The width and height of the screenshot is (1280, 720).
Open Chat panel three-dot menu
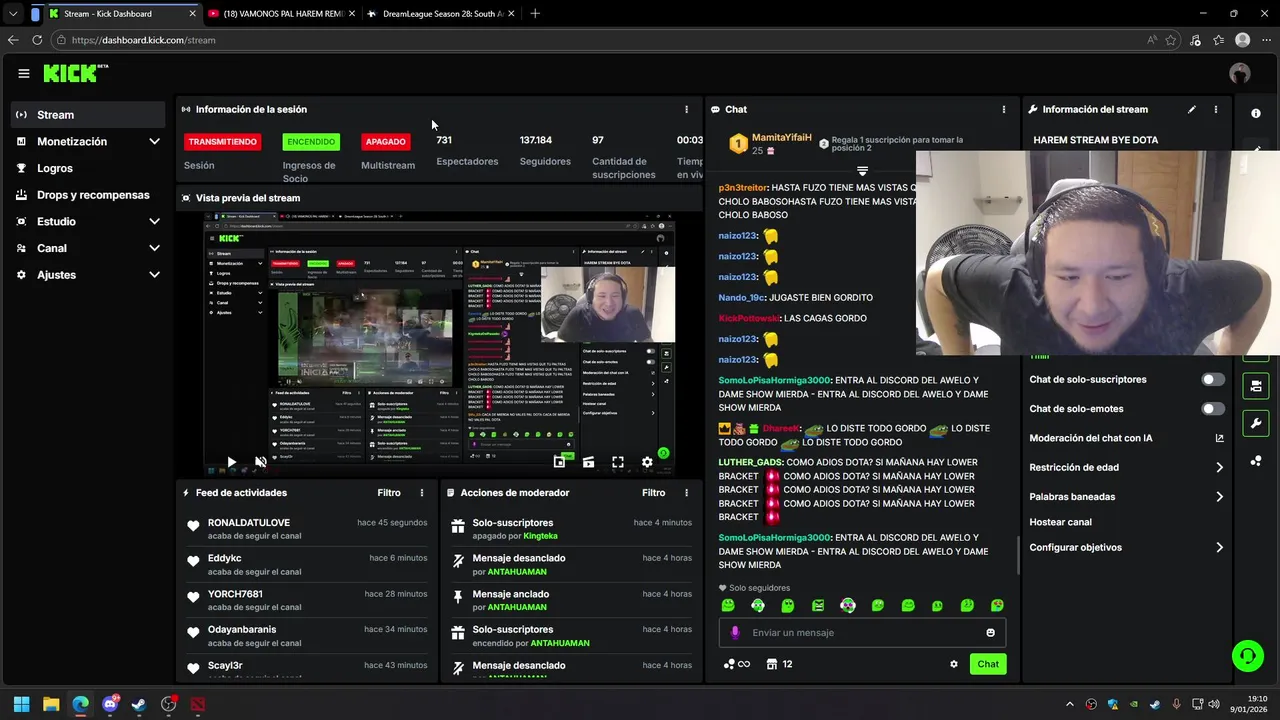click(x=1004, y=109)
